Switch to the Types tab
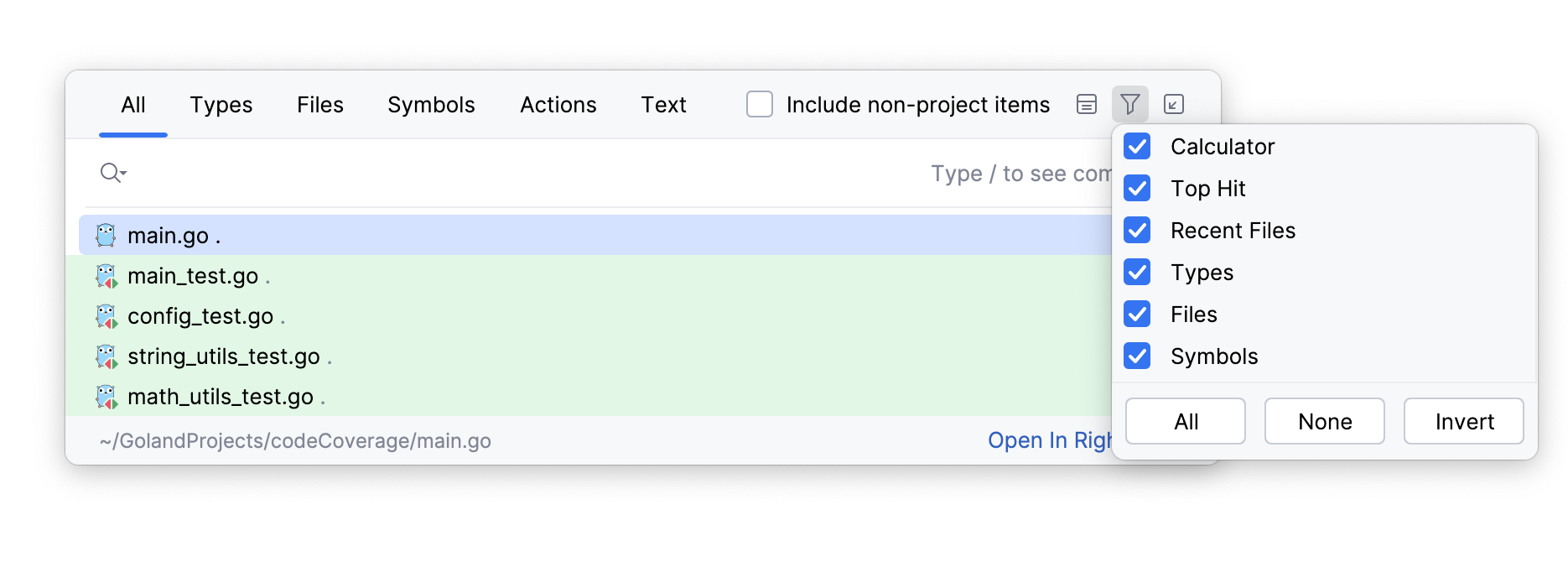 (221, 105)
